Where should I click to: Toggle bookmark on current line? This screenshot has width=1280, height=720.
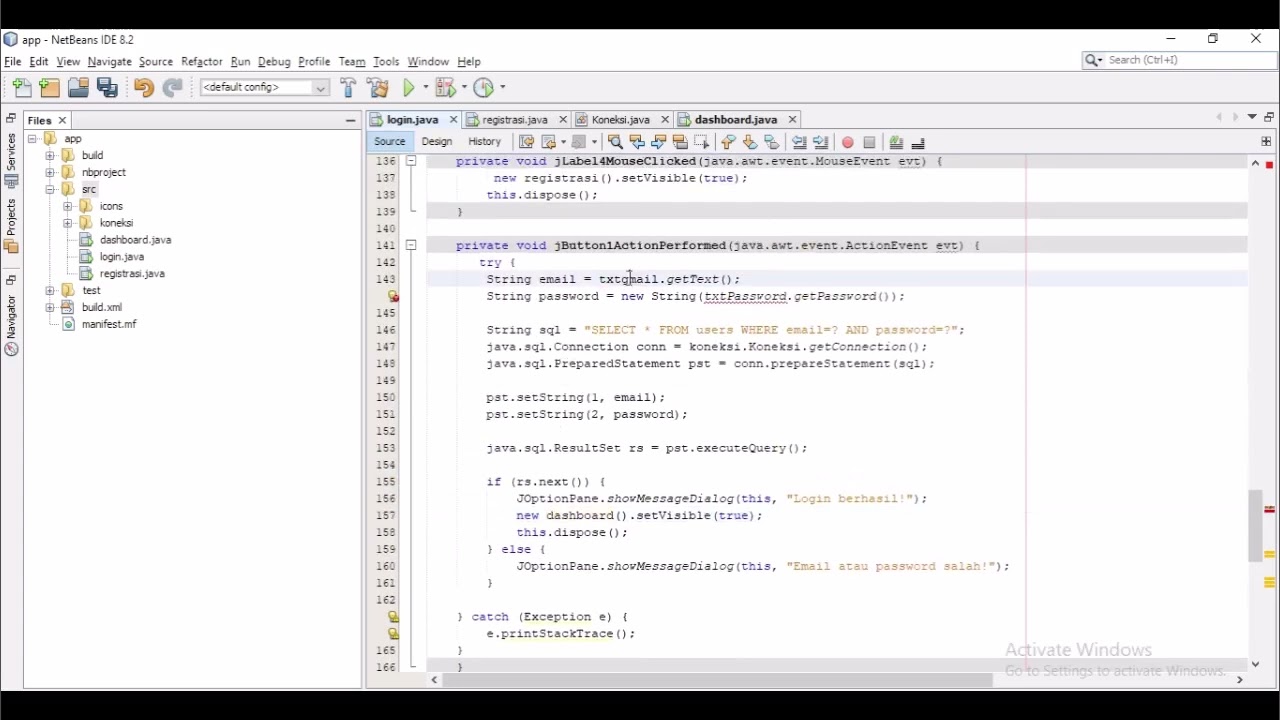(773, 143)
